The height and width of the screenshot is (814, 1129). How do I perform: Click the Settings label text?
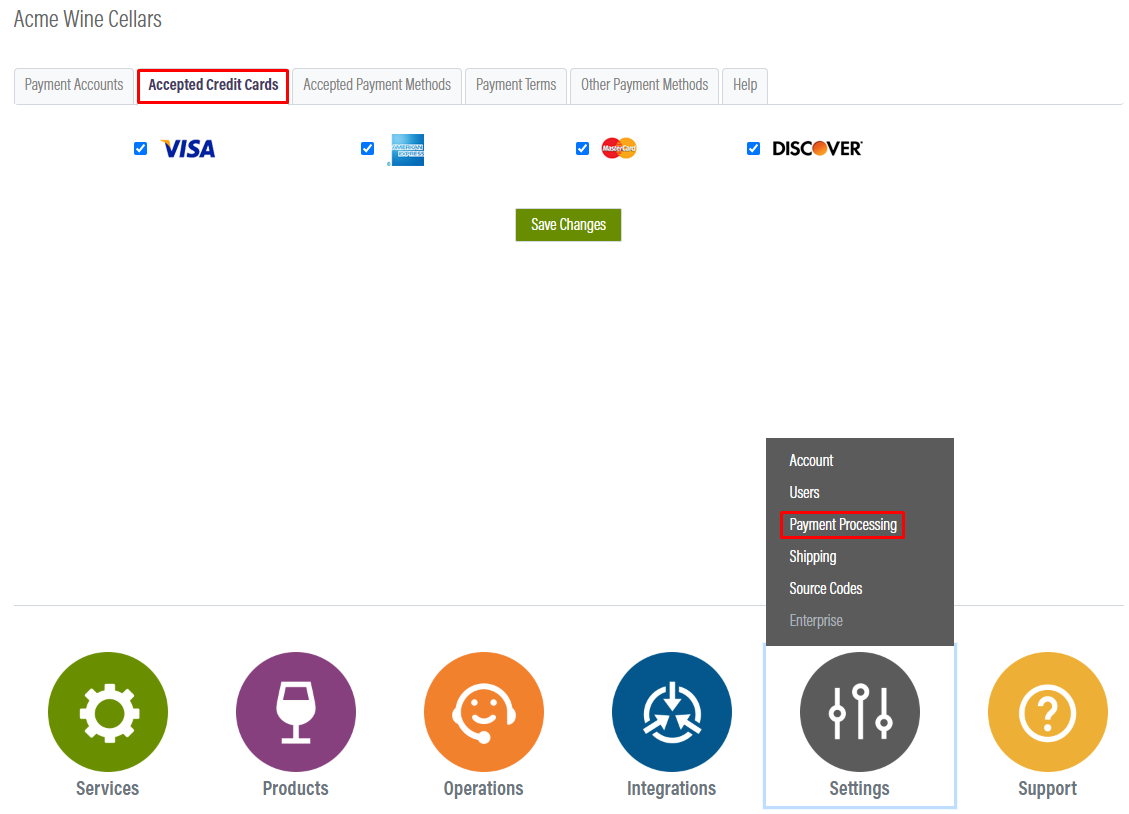pos(860,789)
